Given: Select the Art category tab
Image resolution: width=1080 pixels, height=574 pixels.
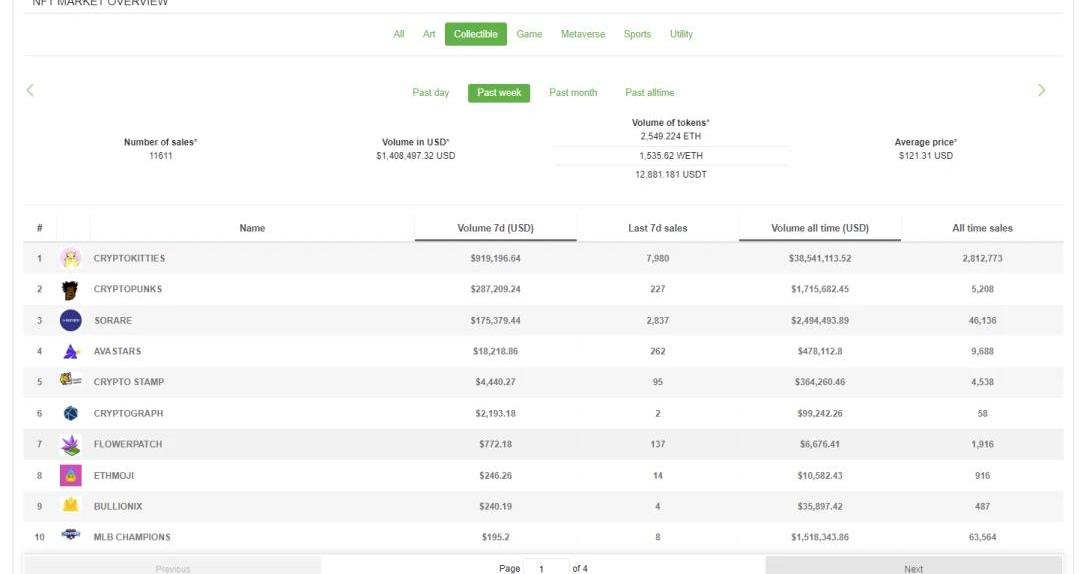Looking at the screenshot, I should point(429,34).
